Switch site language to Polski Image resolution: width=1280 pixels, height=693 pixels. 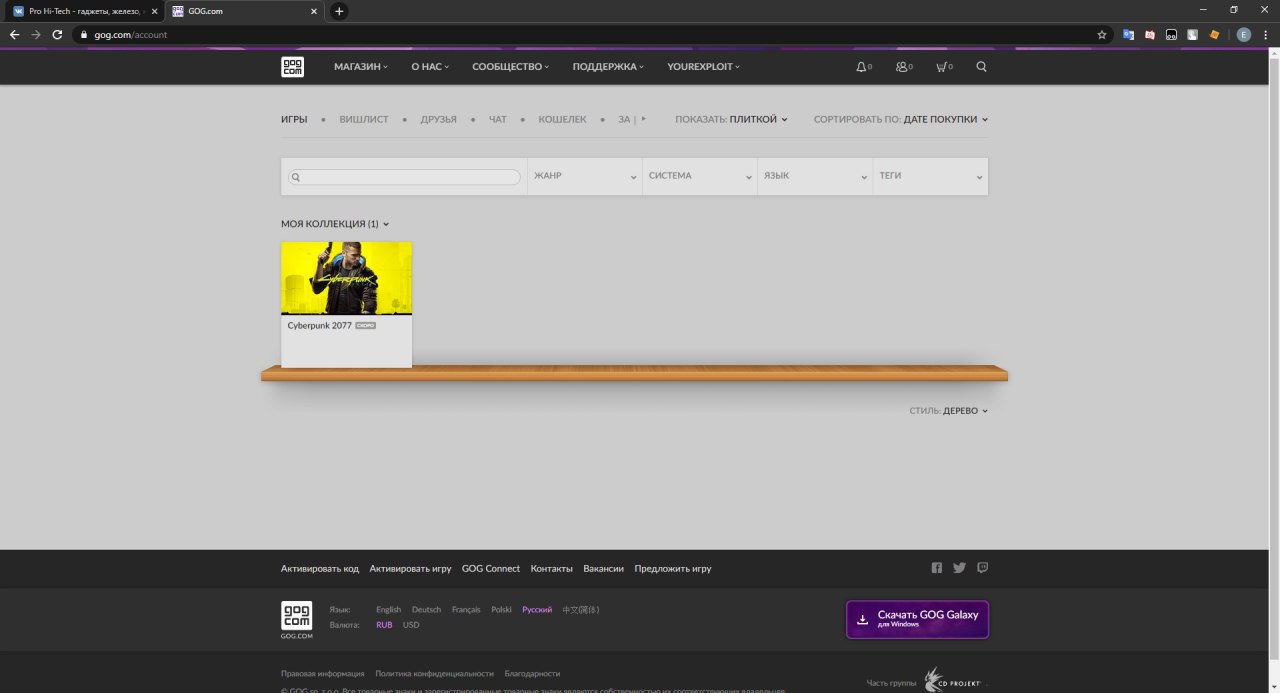[501, 609]
